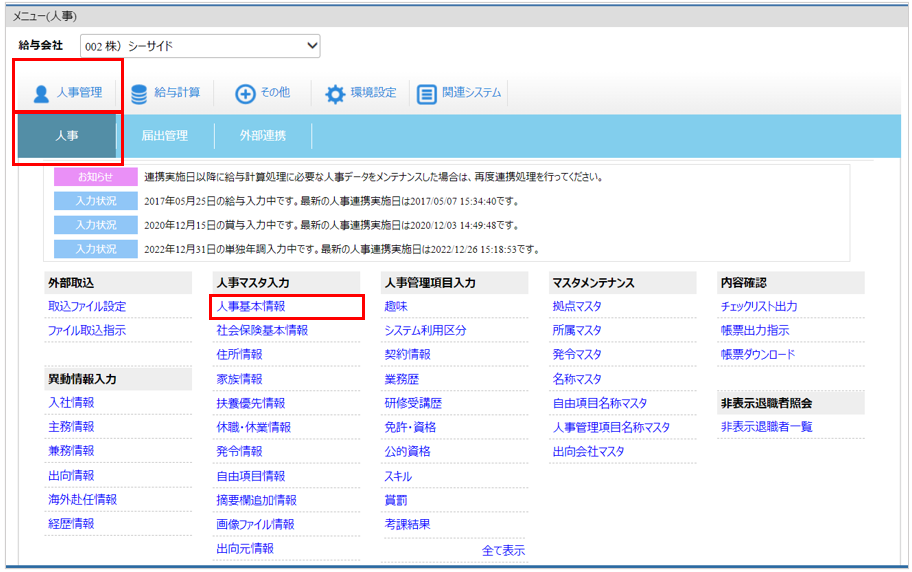The height and width of the screenshot is (572, 912).
Task: Open 兼務情報 link
Action: [x=71, y=451]
